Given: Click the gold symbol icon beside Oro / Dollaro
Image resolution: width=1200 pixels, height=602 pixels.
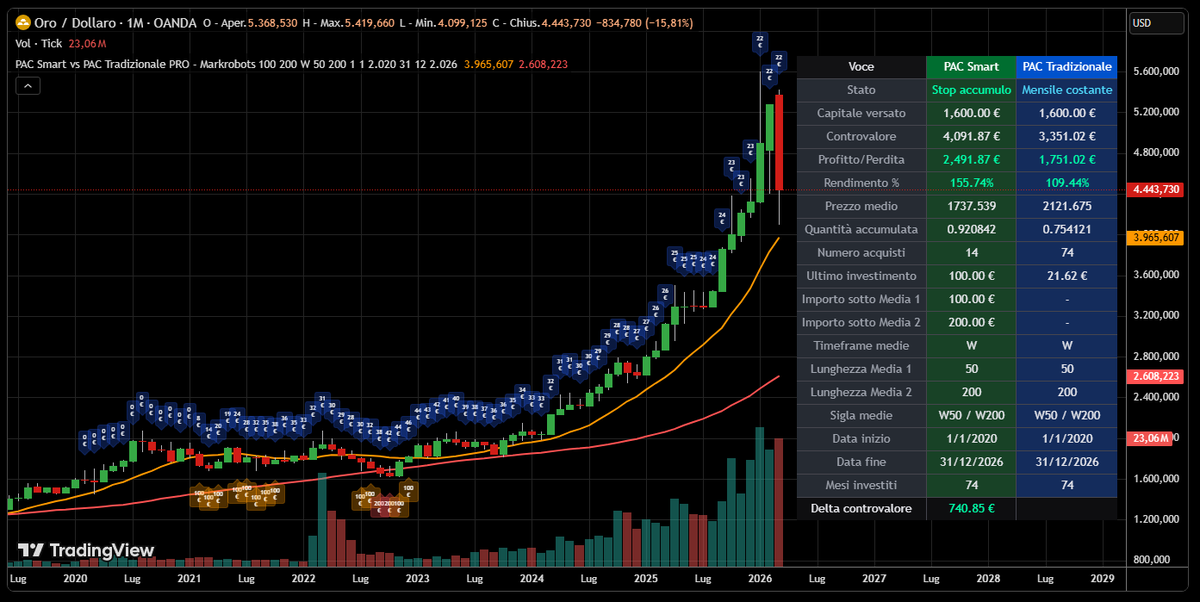Looking at the screenshot, I should [21, 21].
